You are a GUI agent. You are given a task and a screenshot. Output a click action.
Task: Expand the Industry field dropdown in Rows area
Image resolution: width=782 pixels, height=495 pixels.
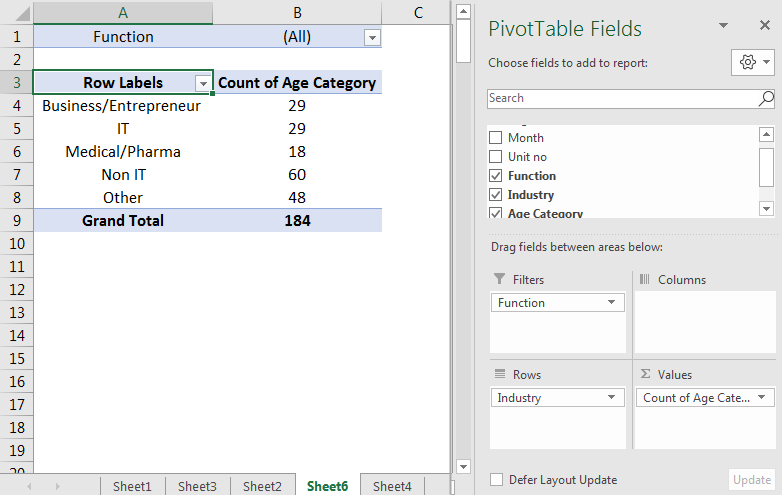(611, 398)
